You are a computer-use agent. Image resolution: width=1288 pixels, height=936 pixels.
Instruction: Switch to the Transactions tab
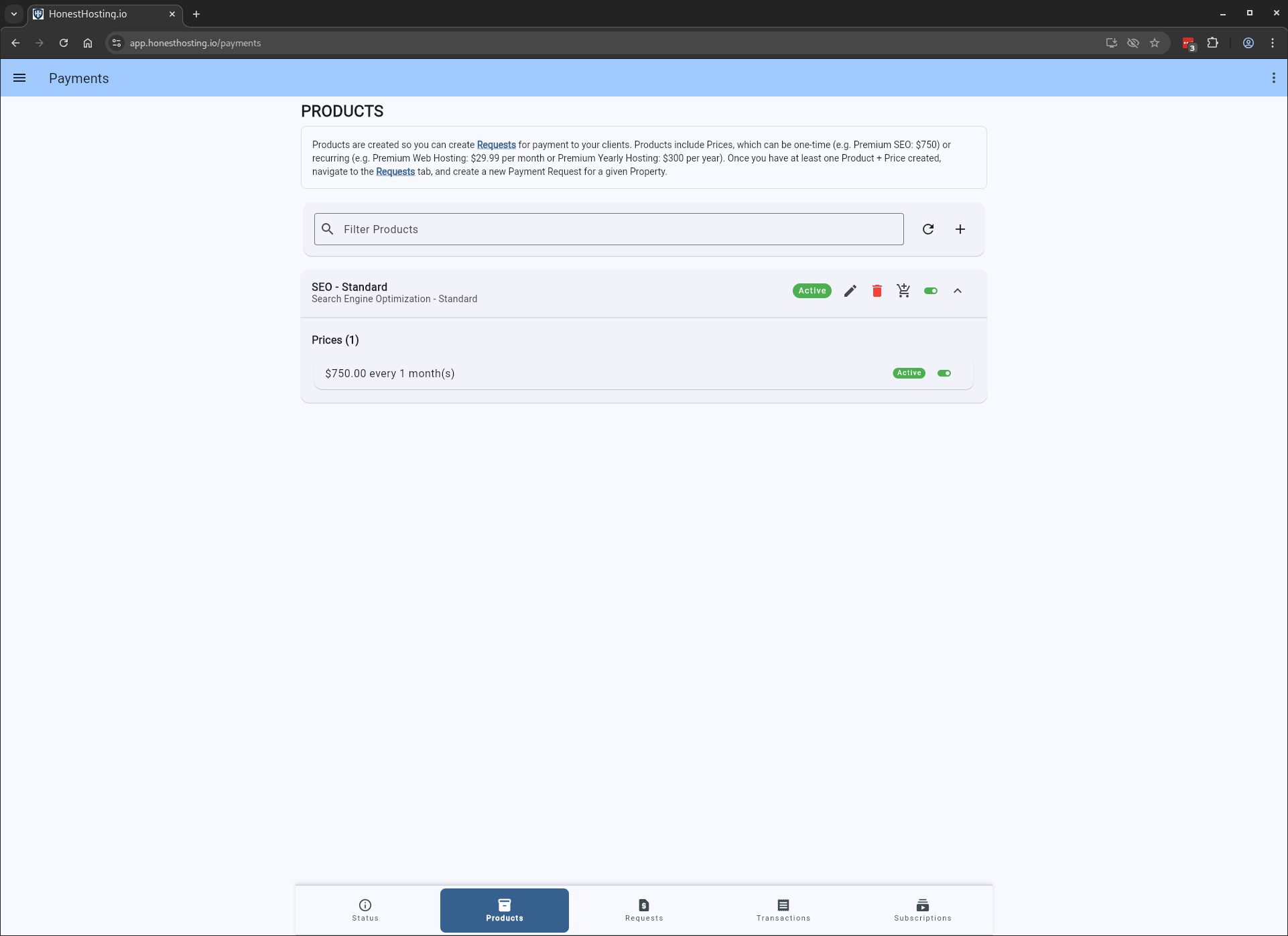tap(783, 910)
